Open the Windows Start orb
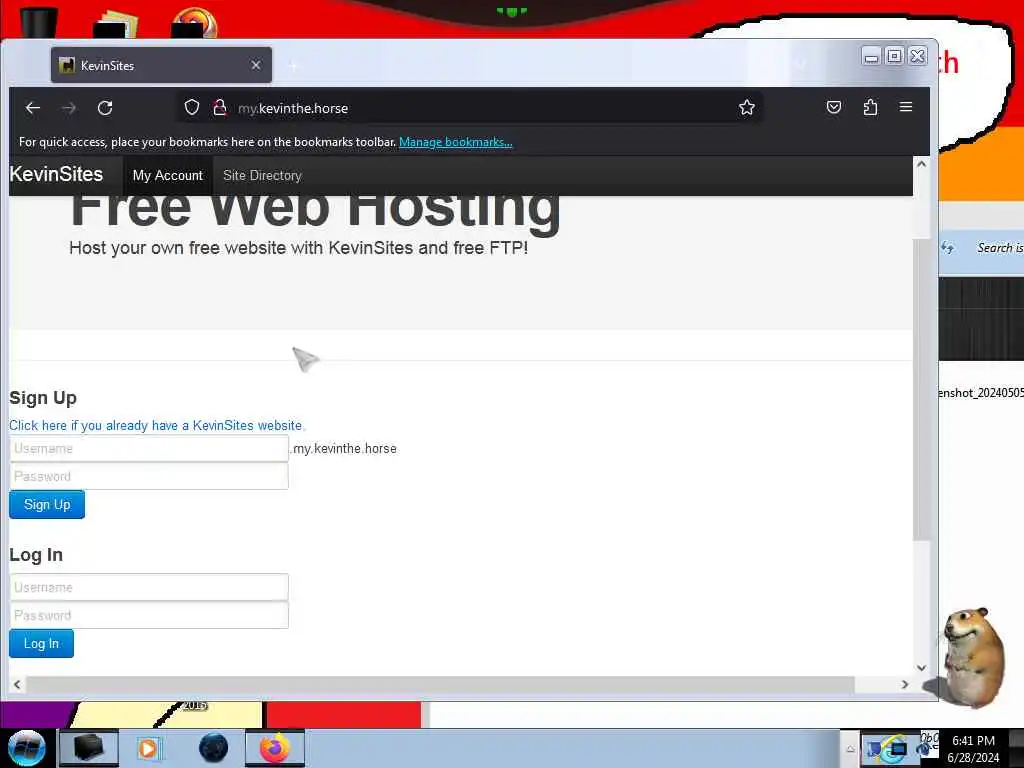Screen dimensions: 1024x768 pyautogui.click(x=26, y=748)
